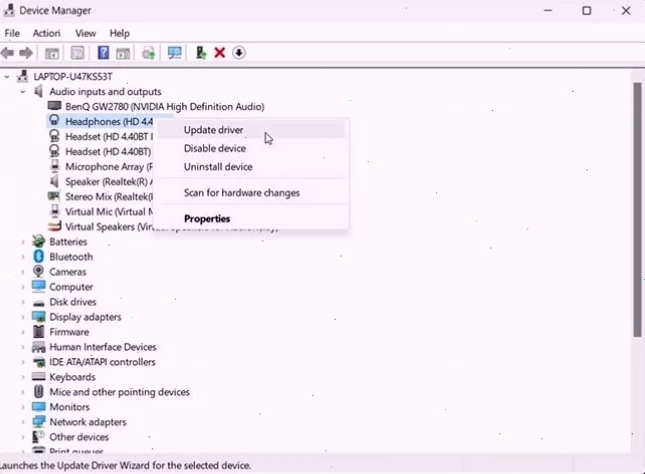Click the printer update driver toolbar icon
645x474 pixels.
coord(148,53)
